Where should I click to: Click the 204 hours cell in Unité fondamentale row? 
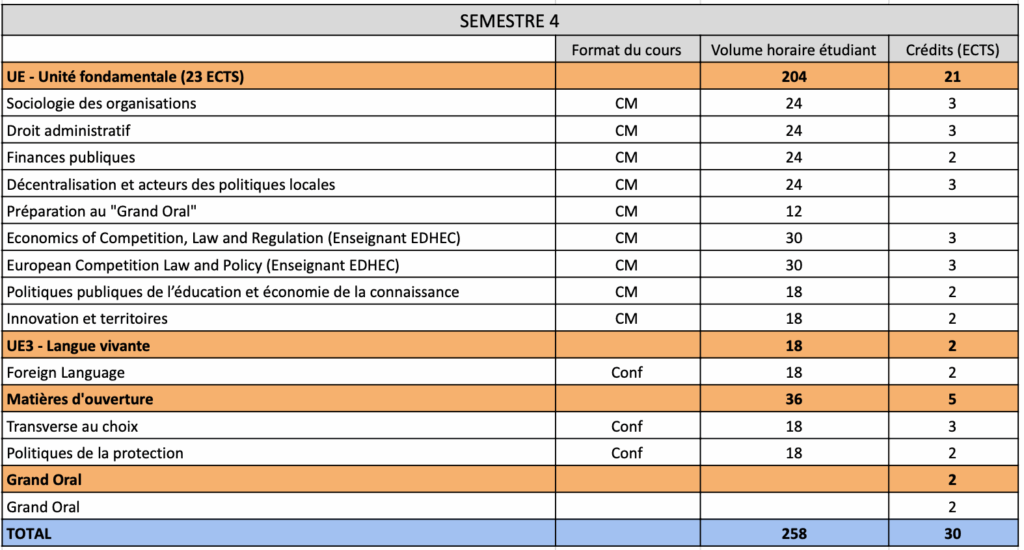click(793, 76)
